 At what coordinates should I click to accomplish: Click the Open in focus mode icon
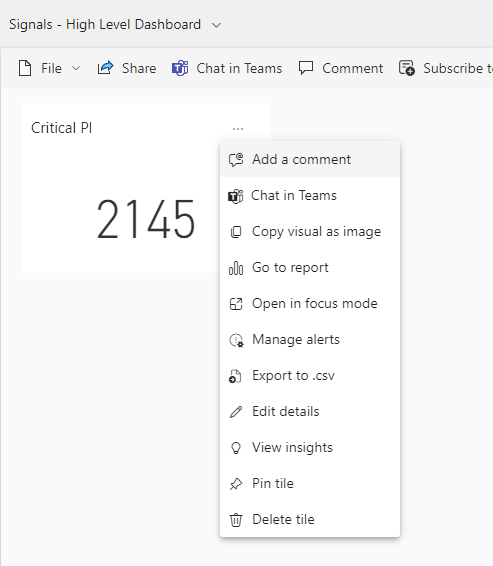point(236,304)
